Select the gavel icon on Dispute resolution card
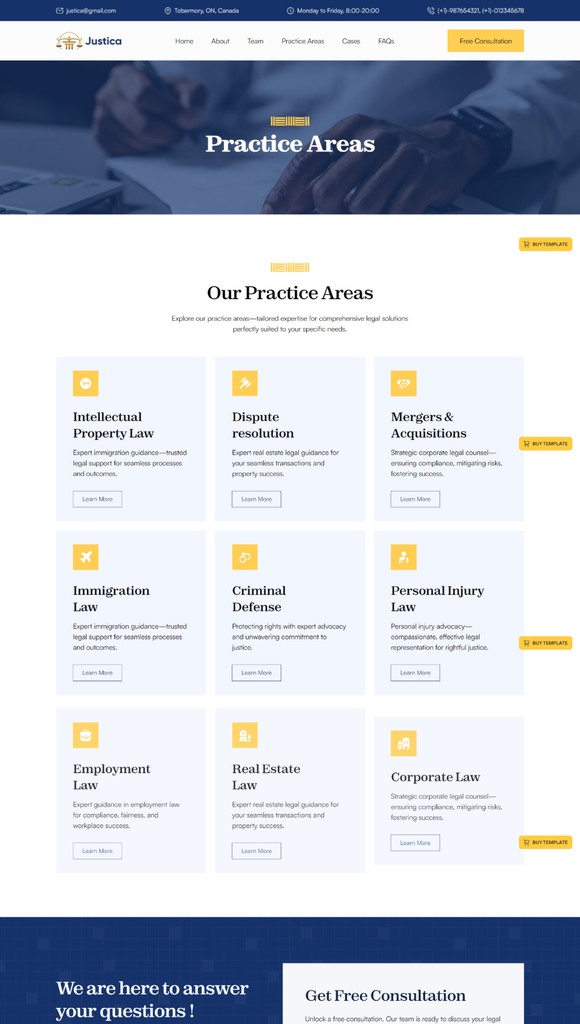Viewport: 580px width, 1024px height. pyautogui.click(x=244, y=384)
